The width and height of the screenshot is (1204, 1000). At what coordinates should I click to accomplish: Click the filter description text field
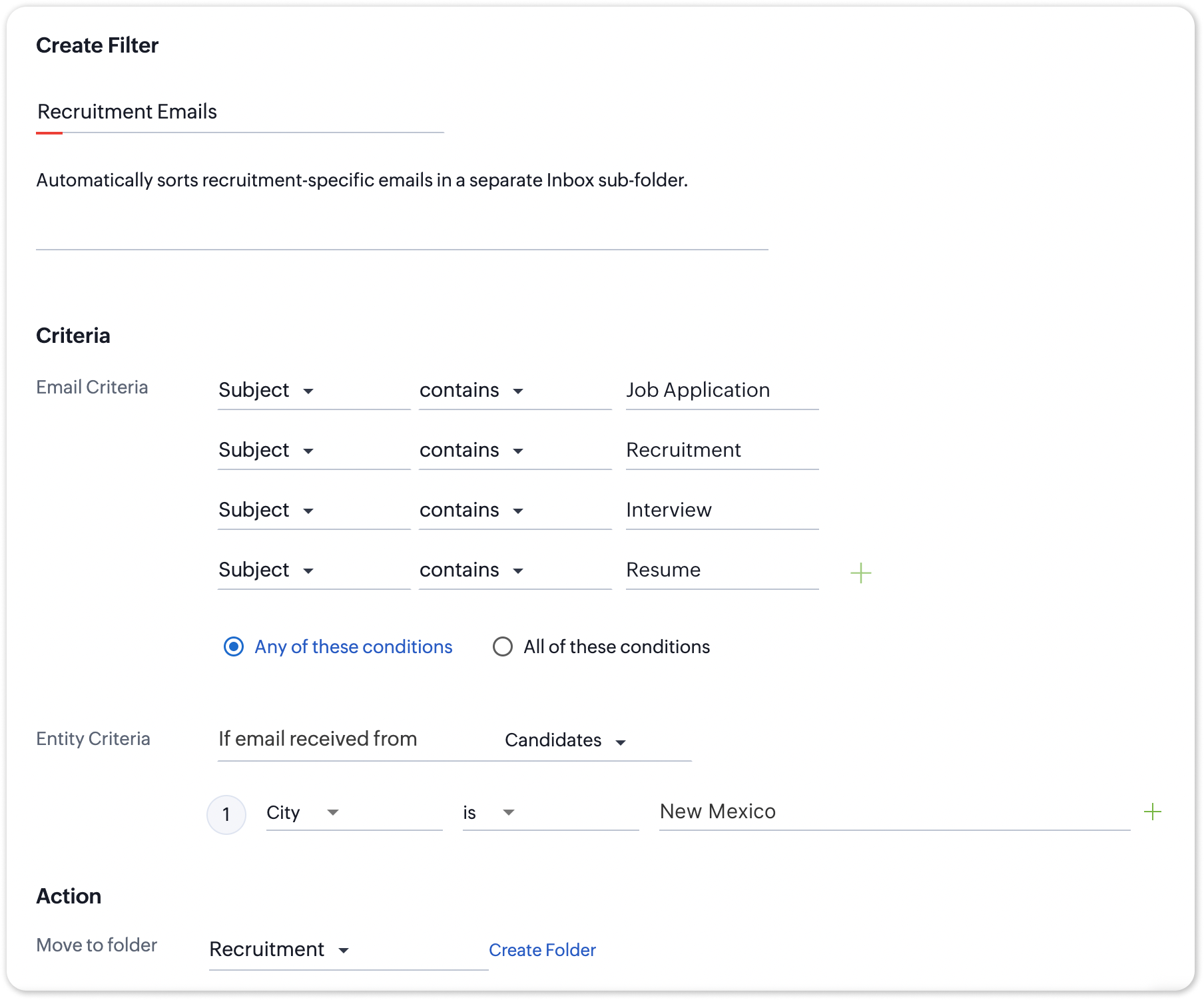[x=402, y=180]
